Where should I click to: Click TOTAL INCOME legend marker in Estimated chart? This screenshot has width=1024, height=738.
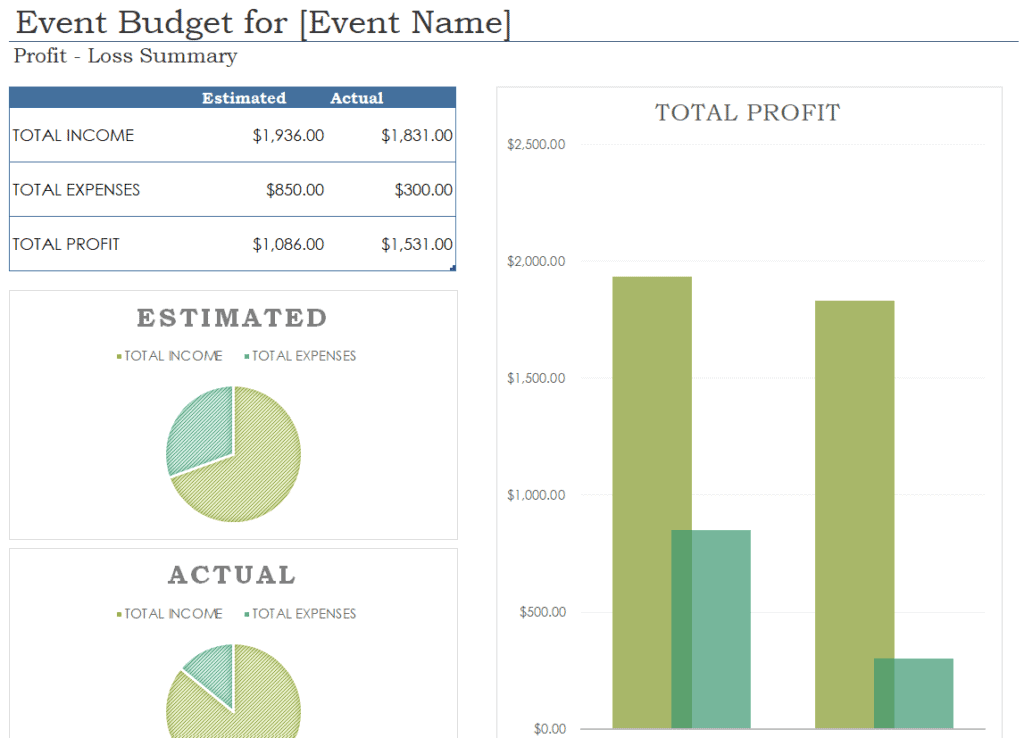119,357
